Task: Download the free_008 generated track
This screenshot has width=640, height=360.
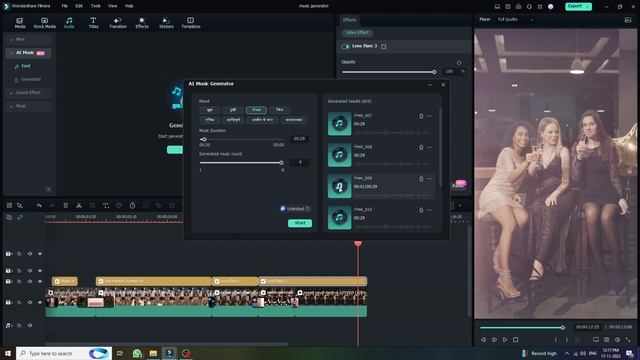Action: tap(421, 147)
